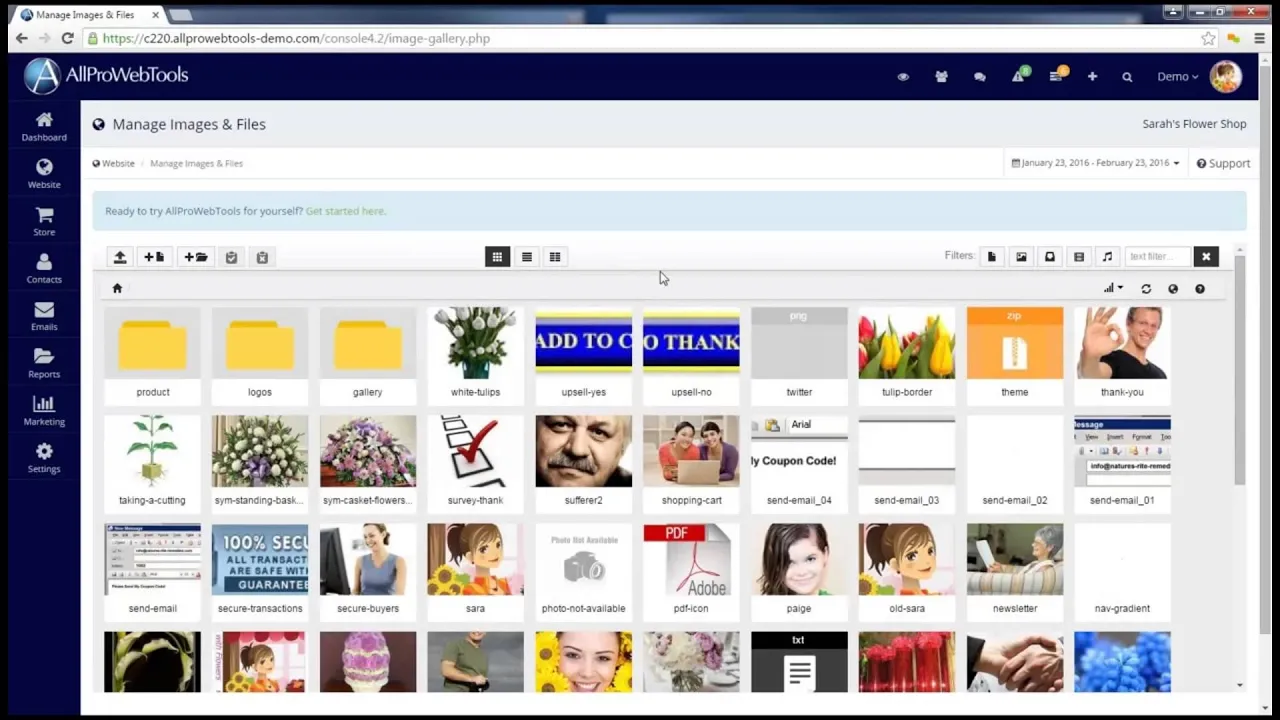
Task: Switch to detailed columns view
Action: [x=555, y=257]
